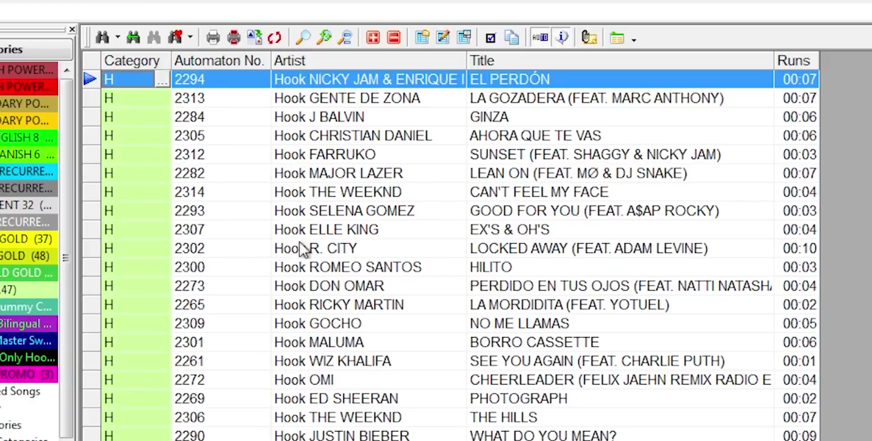Screen dimensions: 872x441
Task: Select Runs value 00:10
Action: [799, 249]
